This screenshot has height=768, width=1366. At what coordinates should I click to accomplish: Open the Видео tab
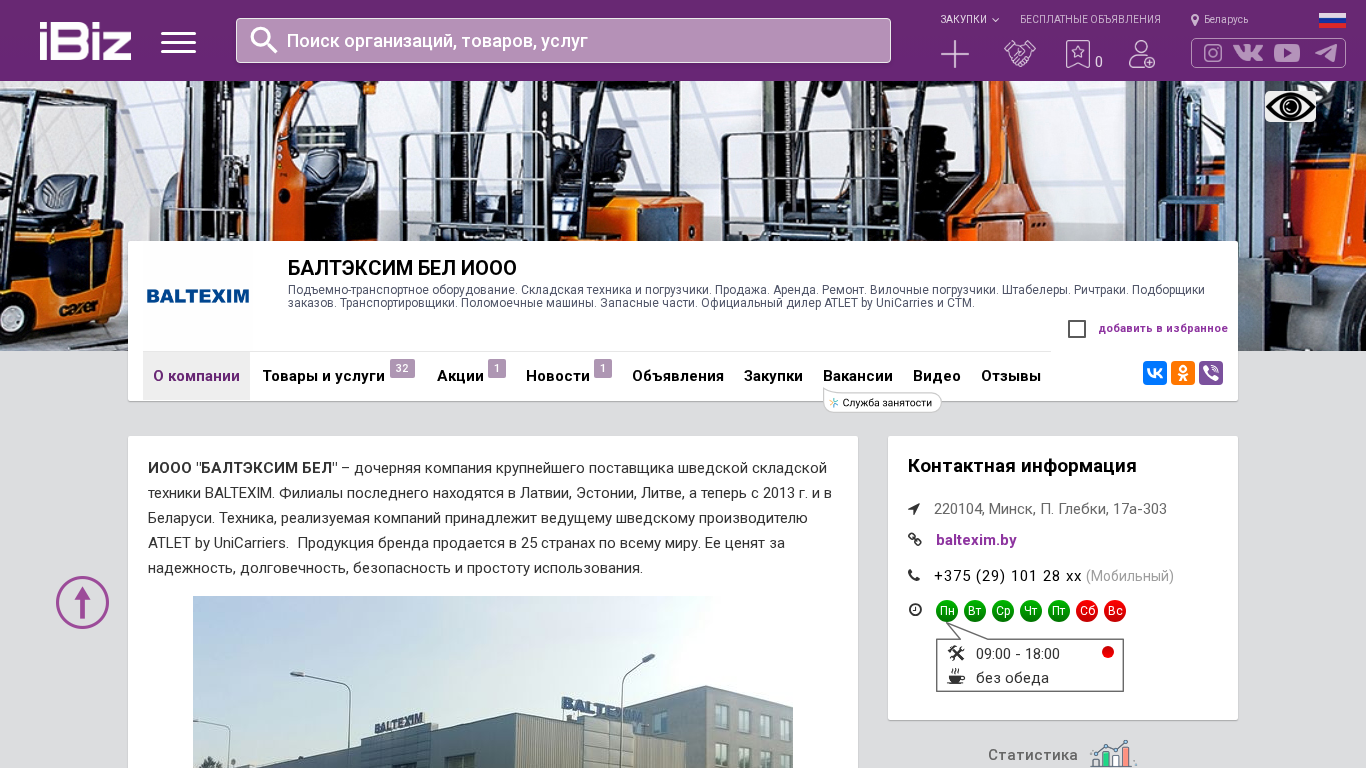pos(937,376)
